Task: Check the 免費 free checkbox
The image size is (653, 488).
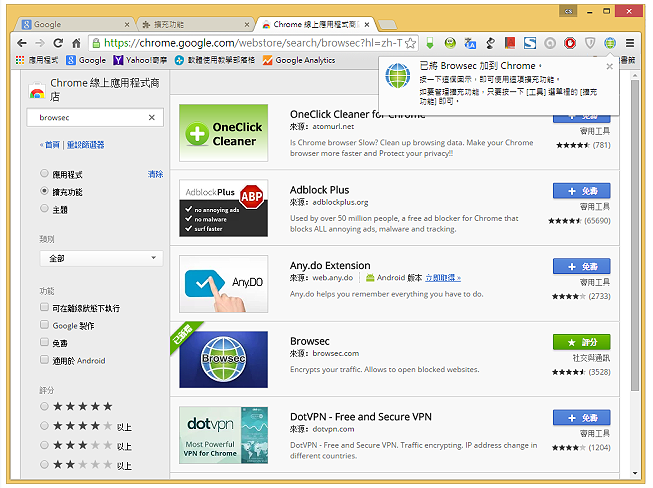Action: coord(44,342)
